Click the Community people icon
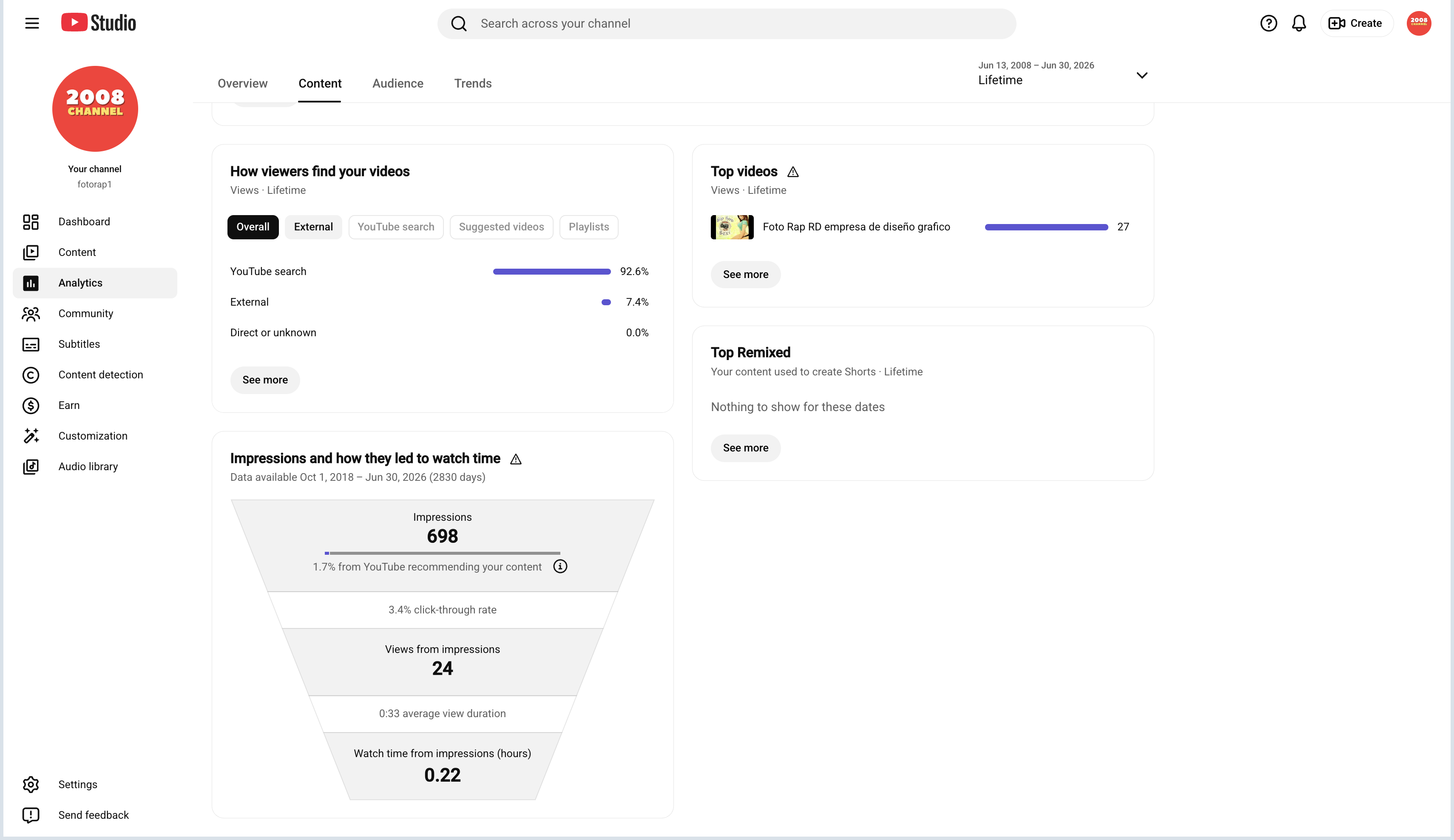This screenshot has width=1454, height=840. click(31, 313)
